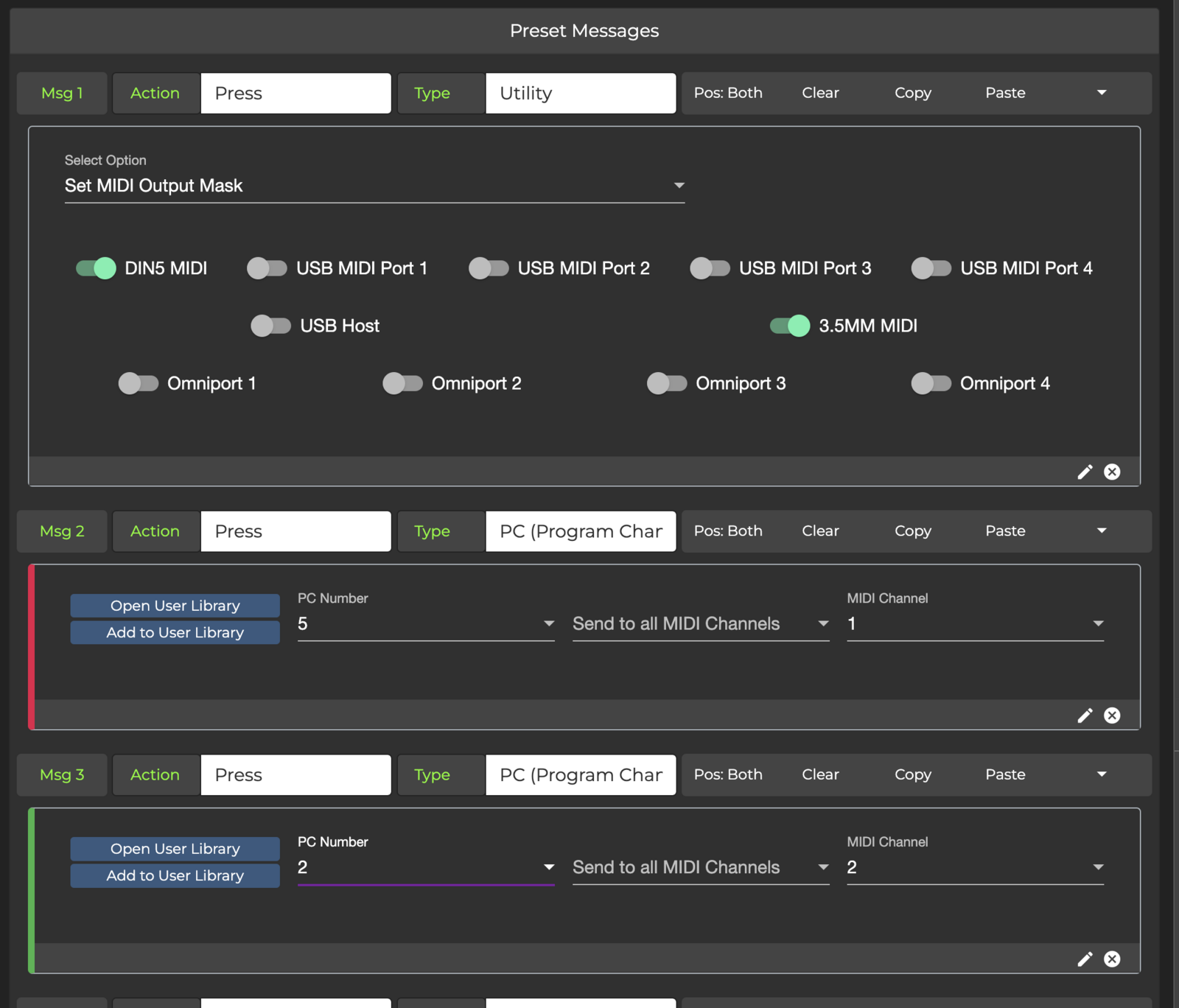Click the remove X icon in Msg 2
1179x1008 pixels.
[x=1112, y=715]
